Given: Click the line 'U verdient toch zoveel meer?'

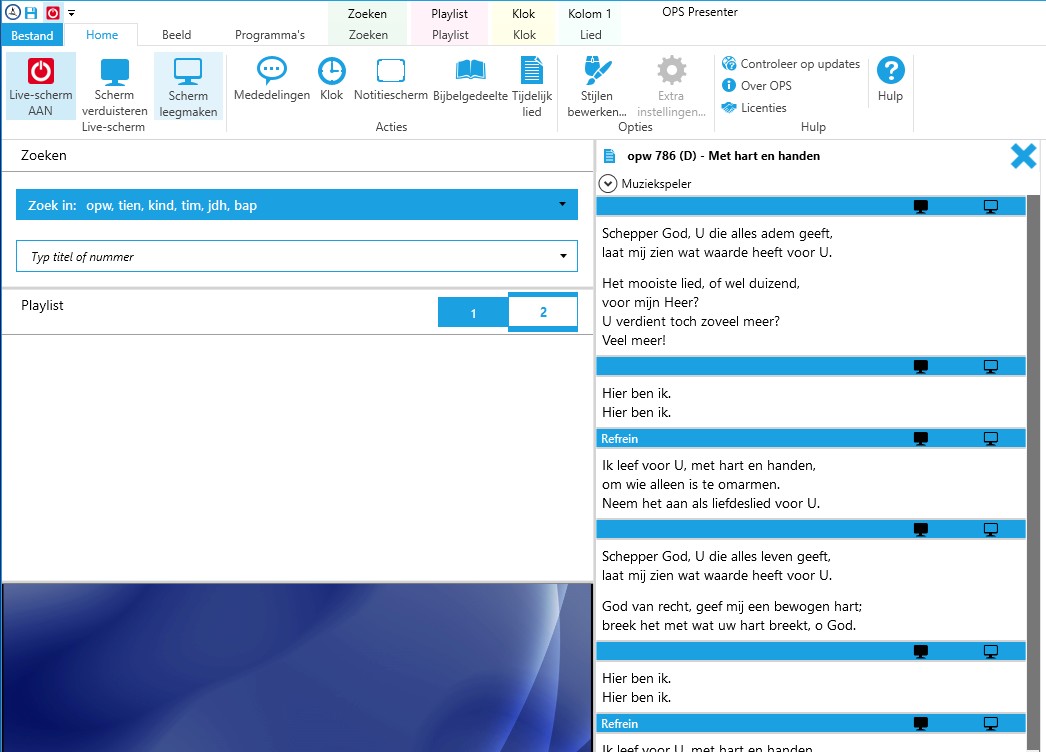Looking at the screenshot, I should pyautogui.click(x=690, y=322).
